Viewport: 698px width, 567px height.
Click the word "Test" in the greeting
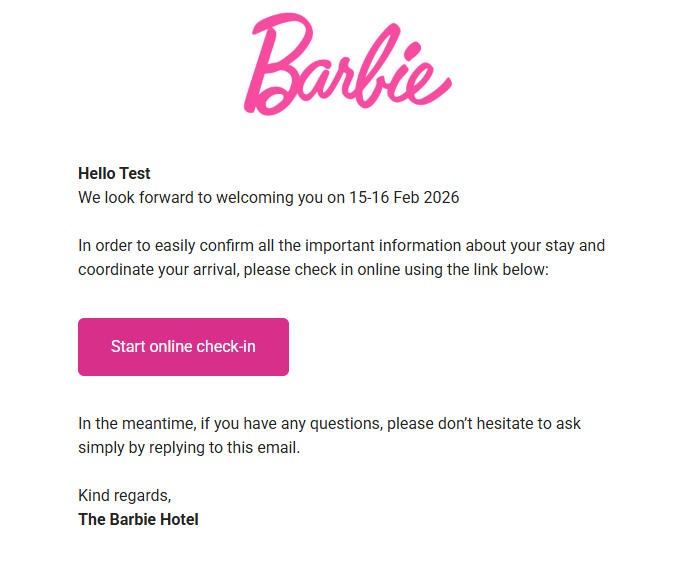135,174
